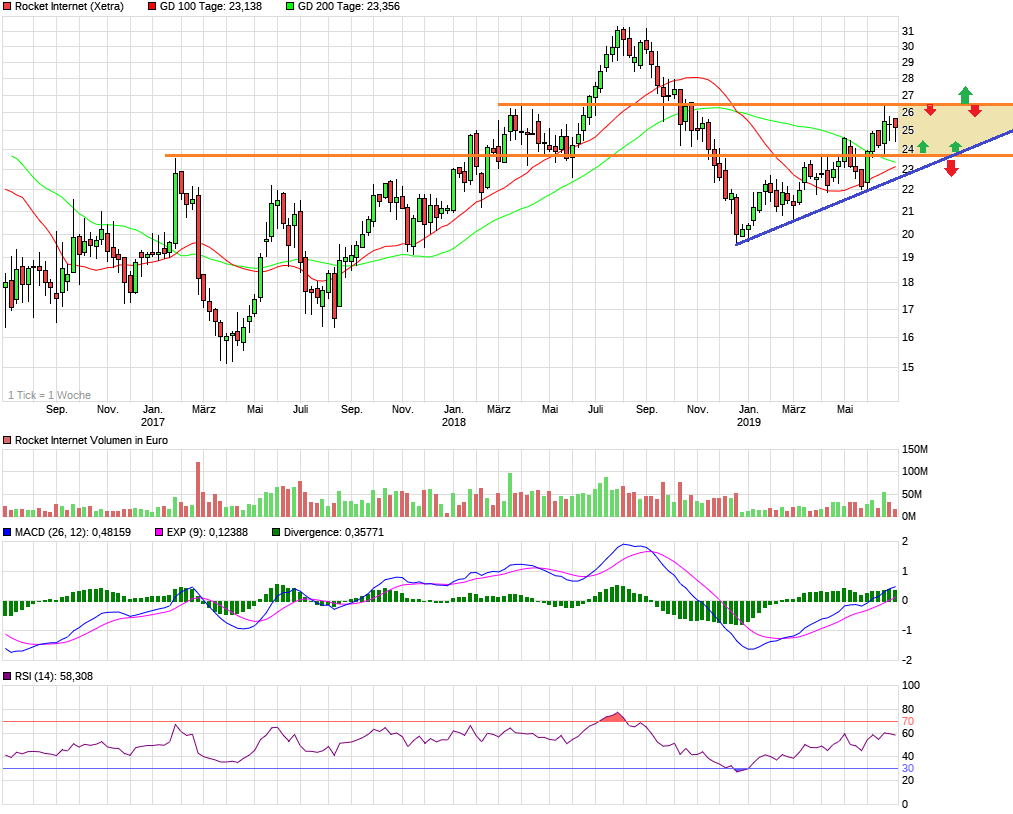
Task: Toggle the lower red down arrow marker
Action: [x=950, y=167]
